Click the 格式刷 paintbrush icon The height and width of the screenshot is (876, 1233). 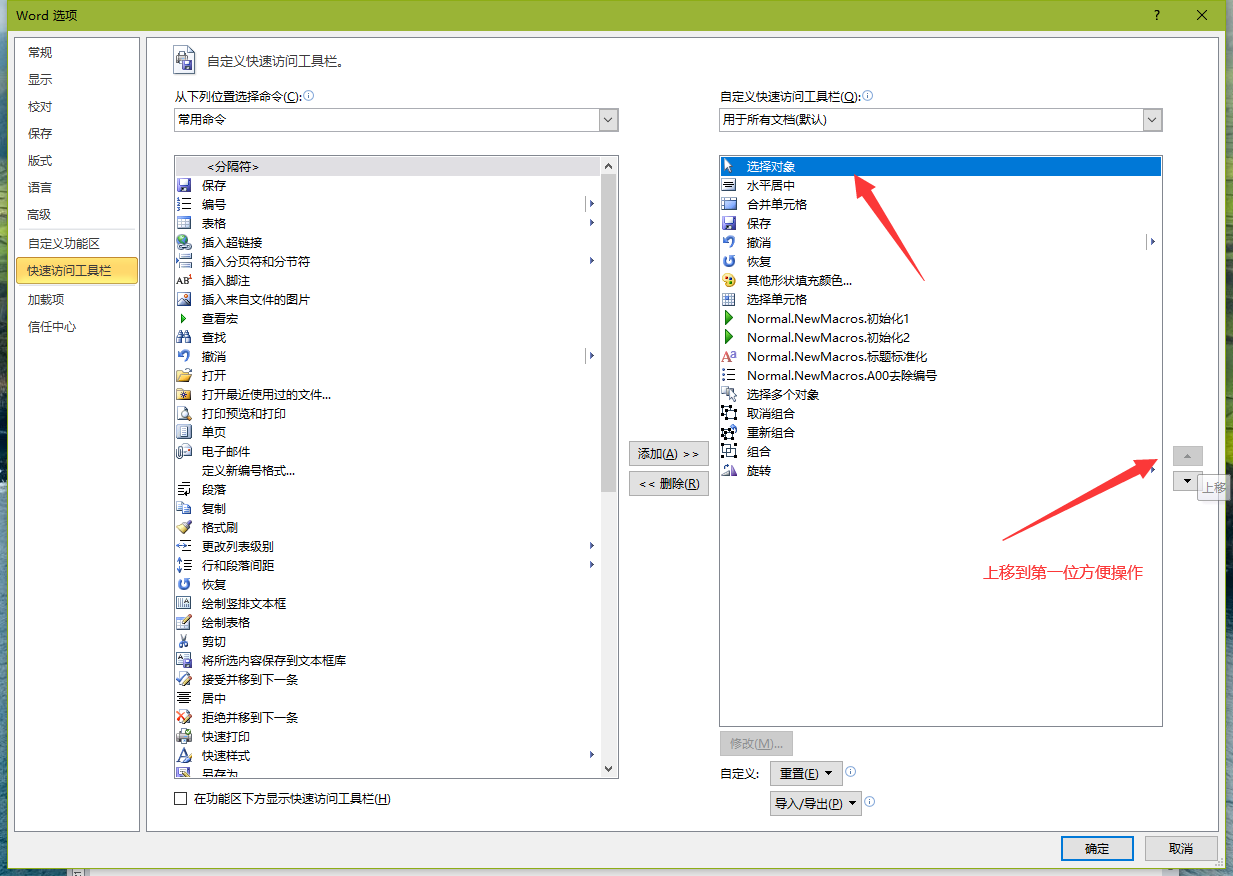pos(184,527)
